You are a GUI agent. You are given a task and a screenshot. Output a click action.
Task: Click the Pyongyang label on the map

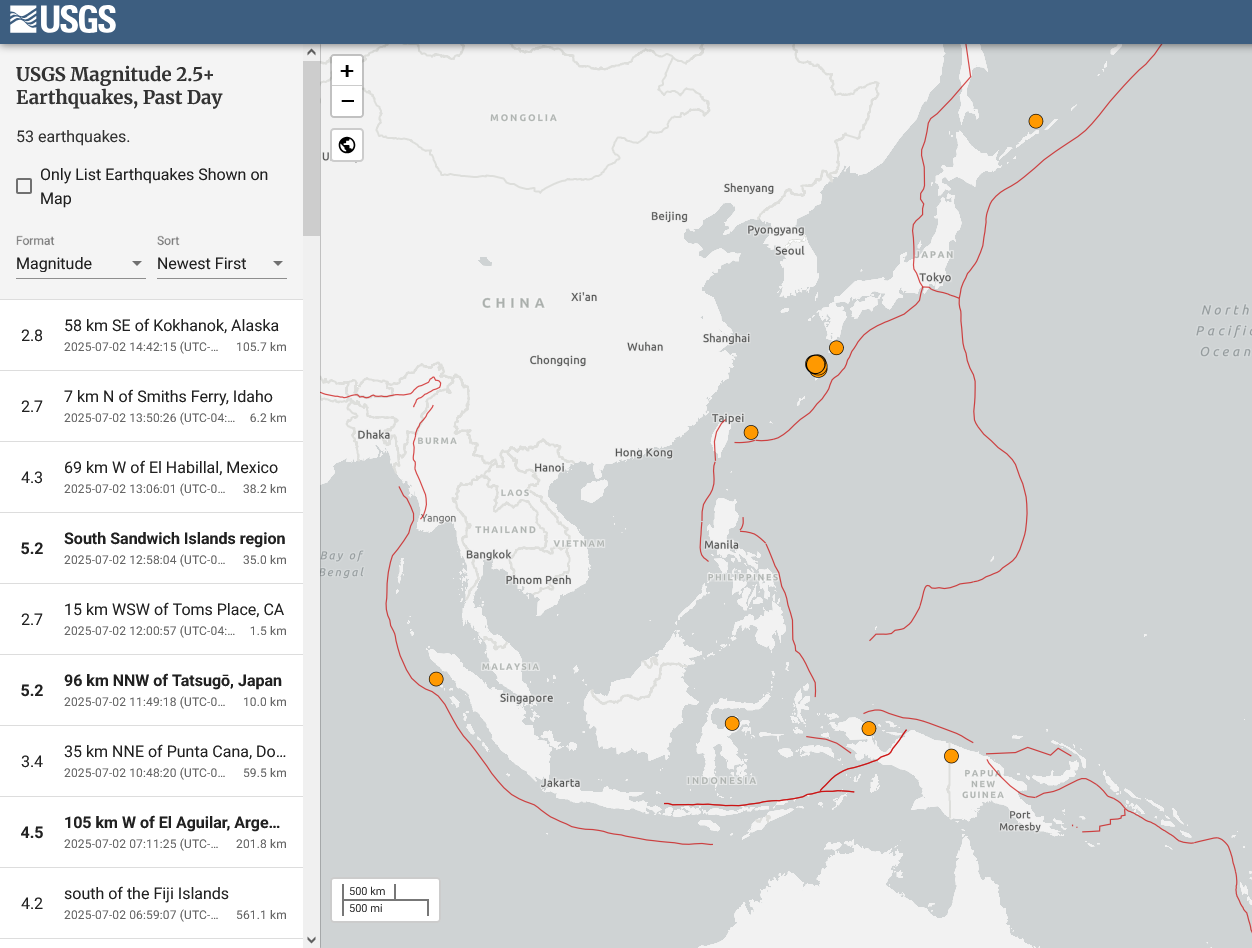(x=776, y=230)
